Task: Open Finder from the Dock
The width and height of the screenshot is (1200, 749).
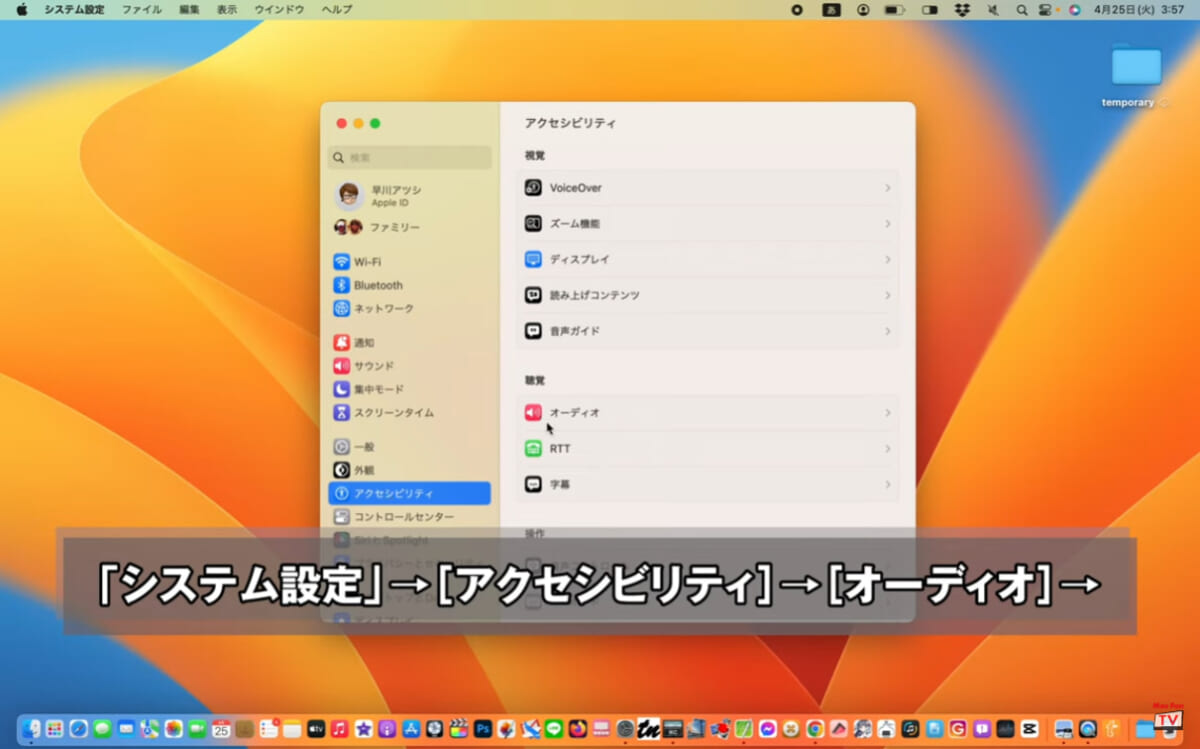Action: pyautogui.click(x=31, y=729)
